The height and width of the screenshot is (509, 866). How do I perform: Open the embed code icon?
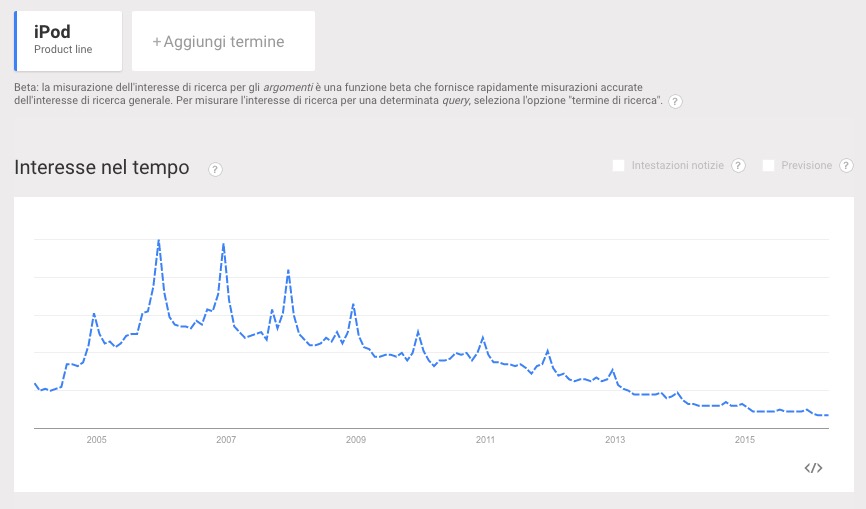[x=813, y=468]
